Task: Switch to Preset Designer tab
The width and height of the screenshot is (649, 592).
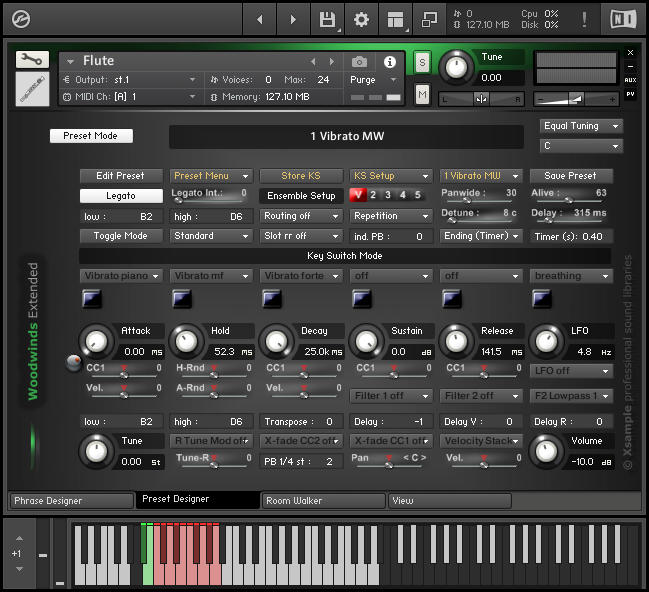Action: click(x=198, y=500)
